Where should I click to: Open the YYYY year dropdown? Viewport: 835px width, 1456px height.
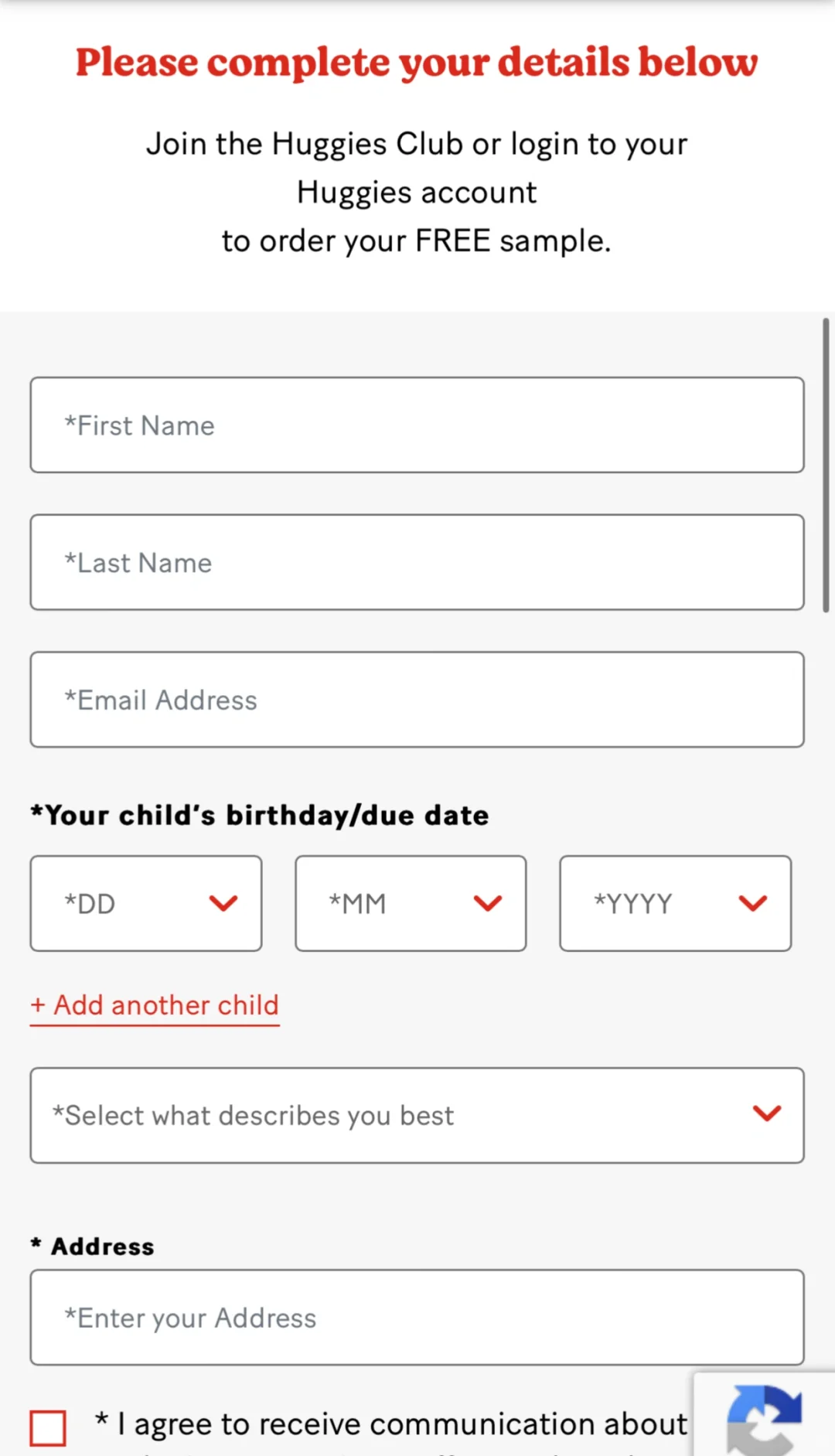(x=676, y=903)
